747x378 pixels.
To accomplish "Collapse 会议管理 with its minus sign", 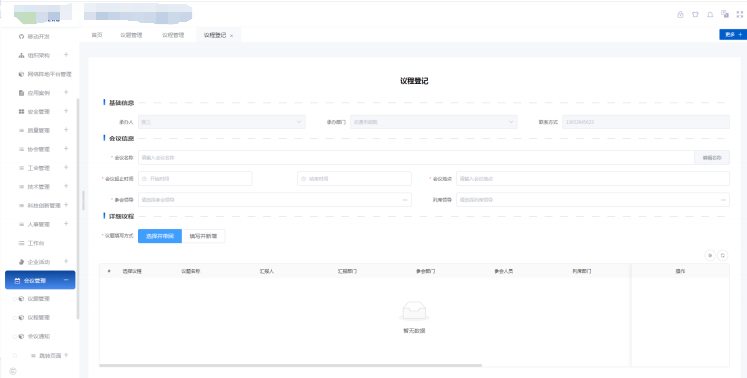I will click(x=66, y=280).
